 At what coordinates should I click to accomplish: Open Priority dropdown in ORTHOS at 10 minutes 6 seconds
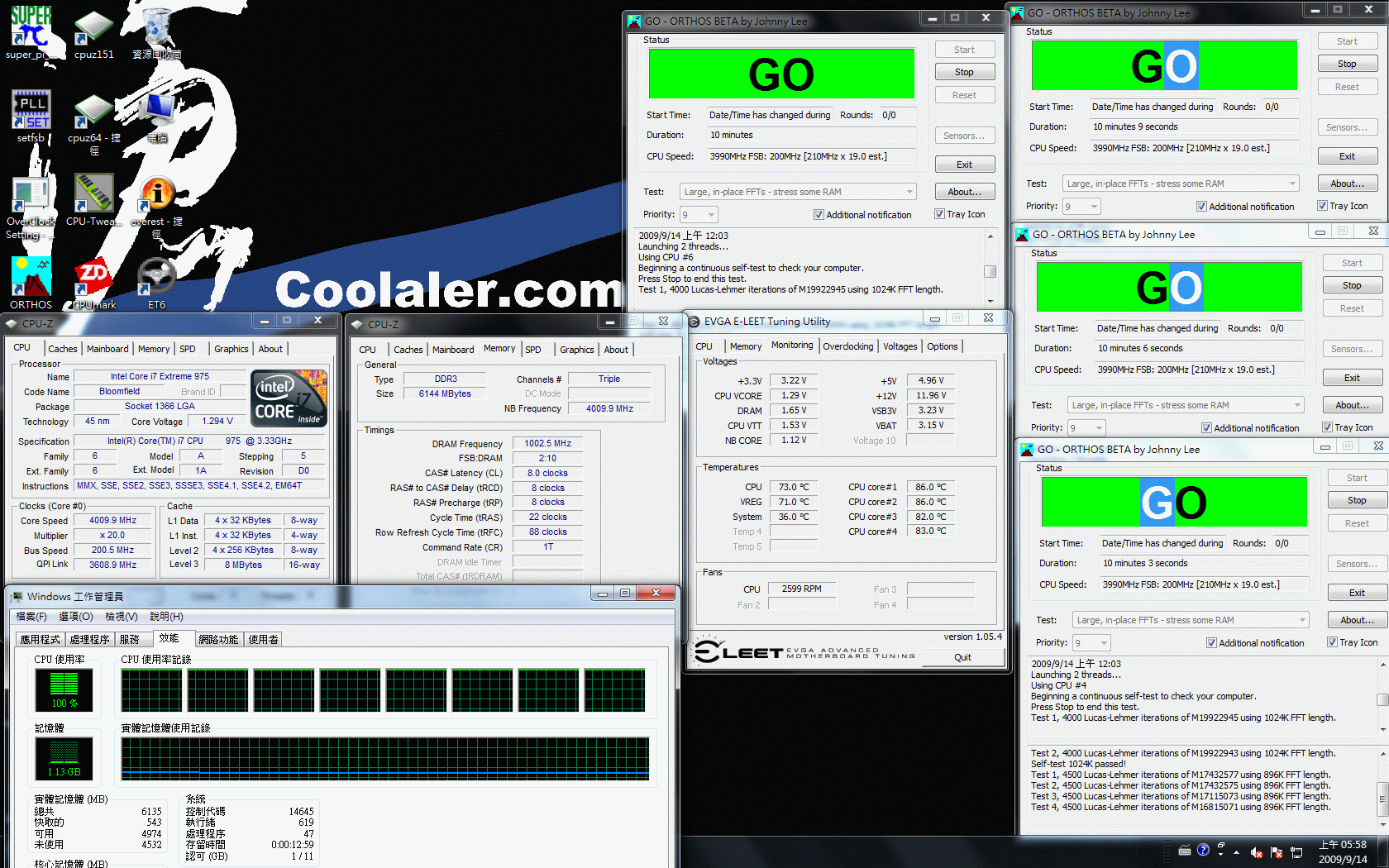[1086, 428]
